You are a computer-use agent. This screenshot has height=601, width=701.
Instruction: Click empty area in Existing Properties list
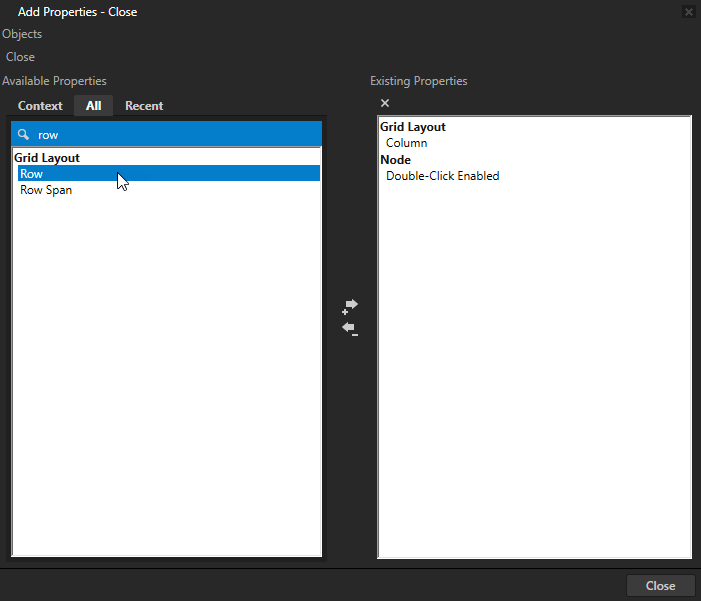point(534,380)
